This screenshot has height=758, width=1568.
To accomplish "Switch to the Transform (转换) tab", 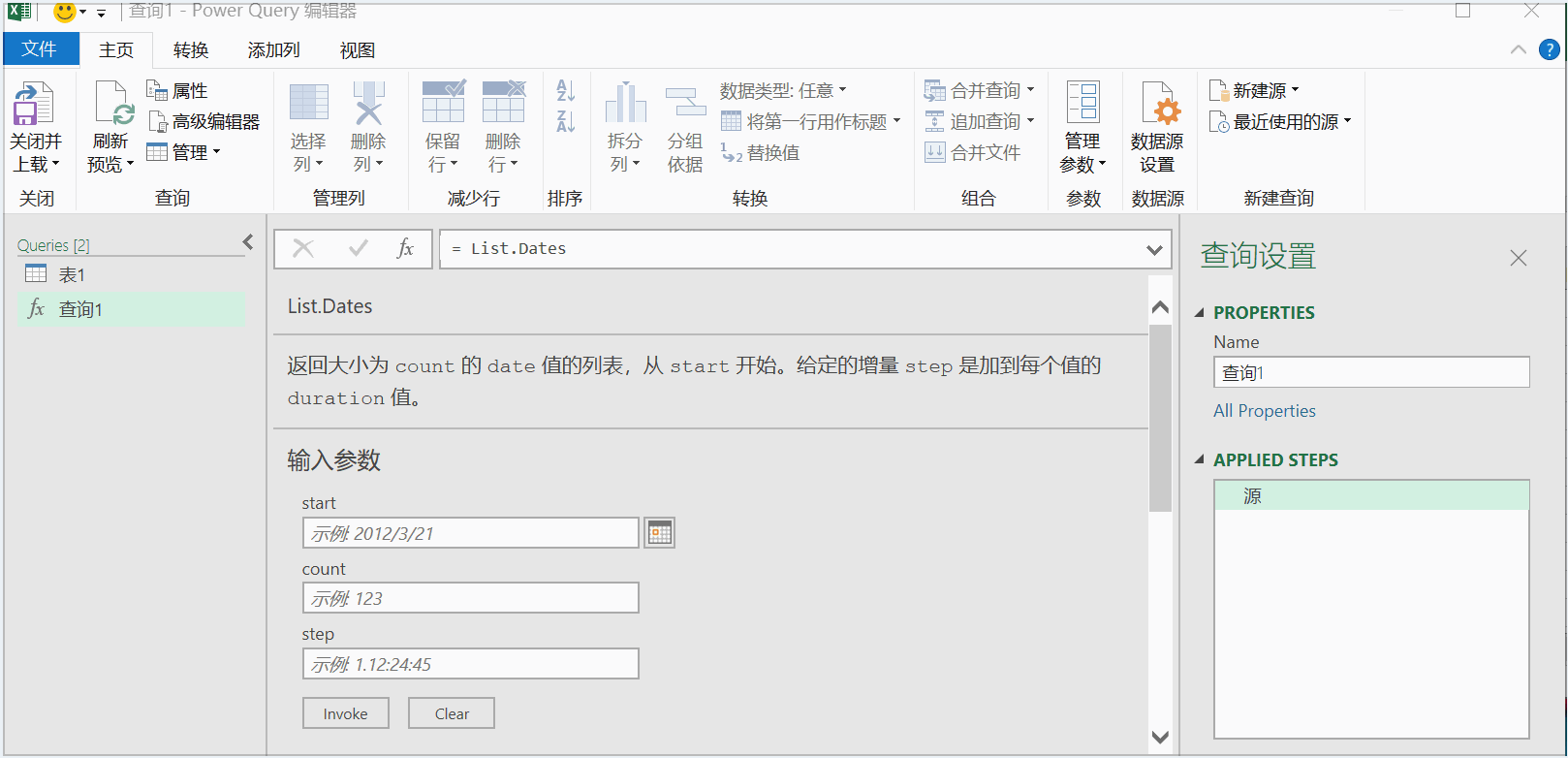I will pos(191,49).
